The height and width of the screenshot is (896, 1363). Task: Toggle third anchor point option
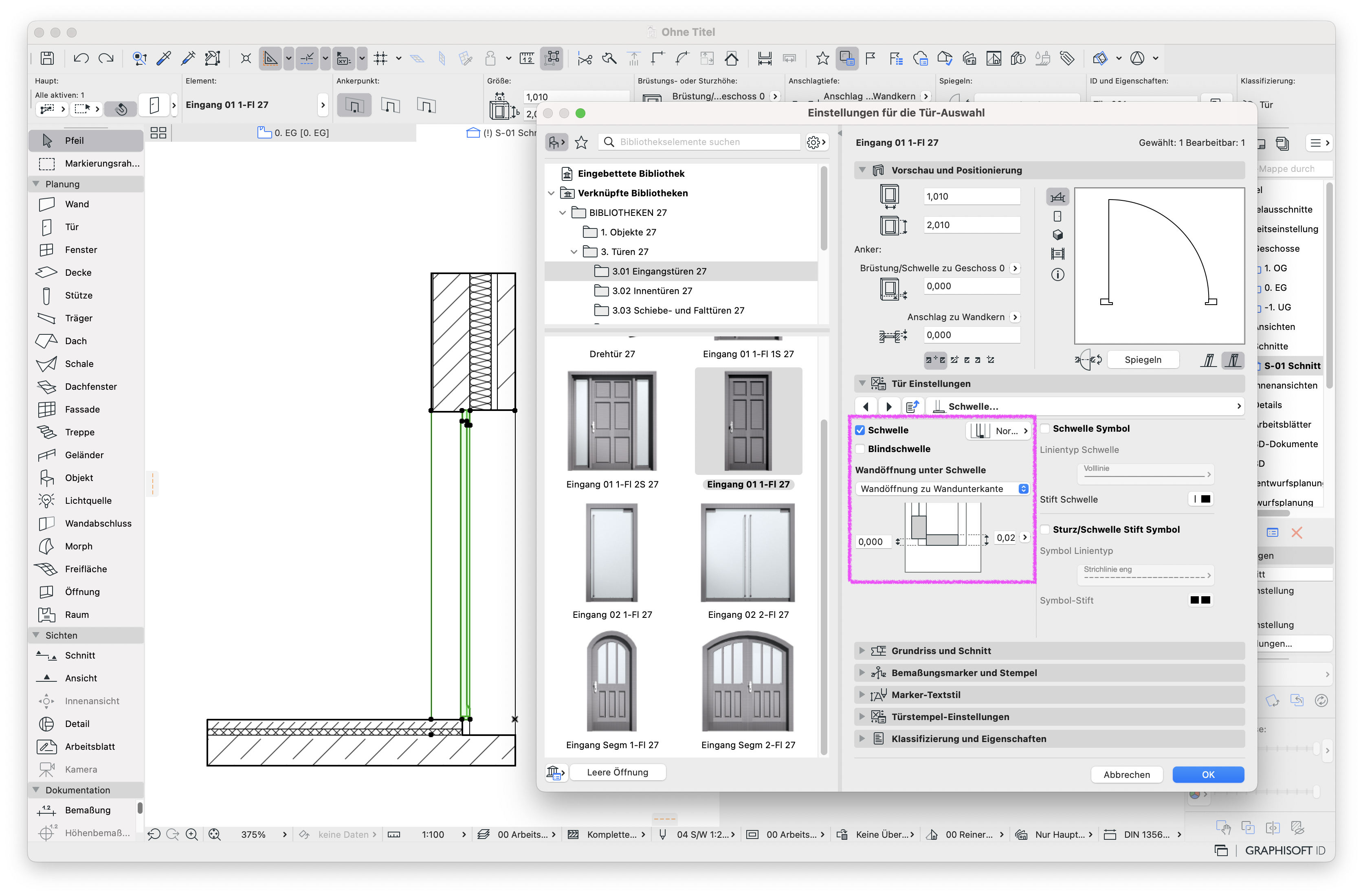(426, 105)
